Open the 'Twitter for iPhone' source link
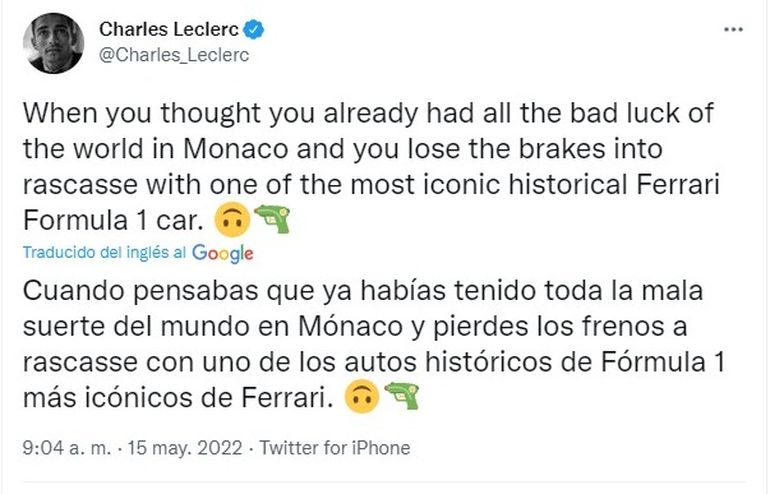The height and width of the screenshot is (494, 770). (x=334, y=447)
